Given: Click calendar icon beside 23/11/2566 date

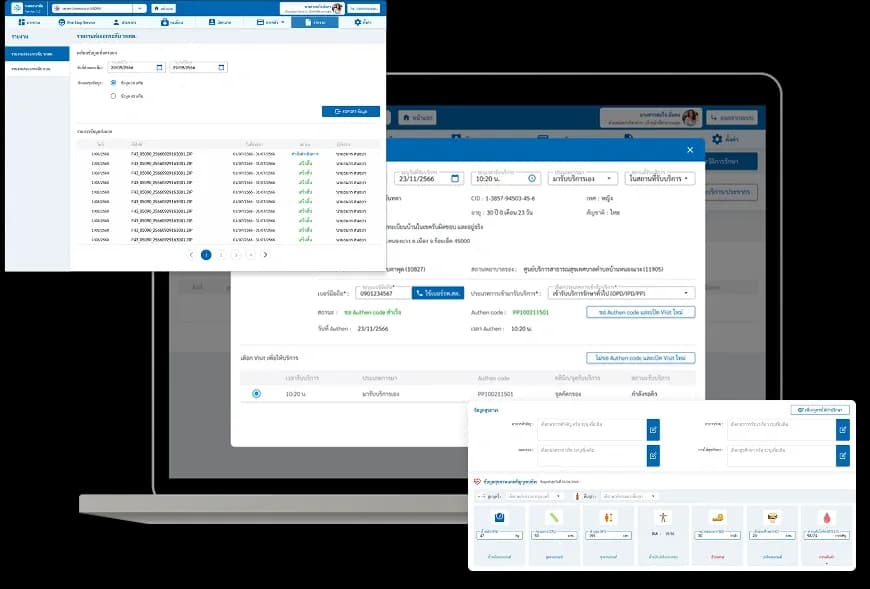Looking at the screenshot, I should 455,179.
